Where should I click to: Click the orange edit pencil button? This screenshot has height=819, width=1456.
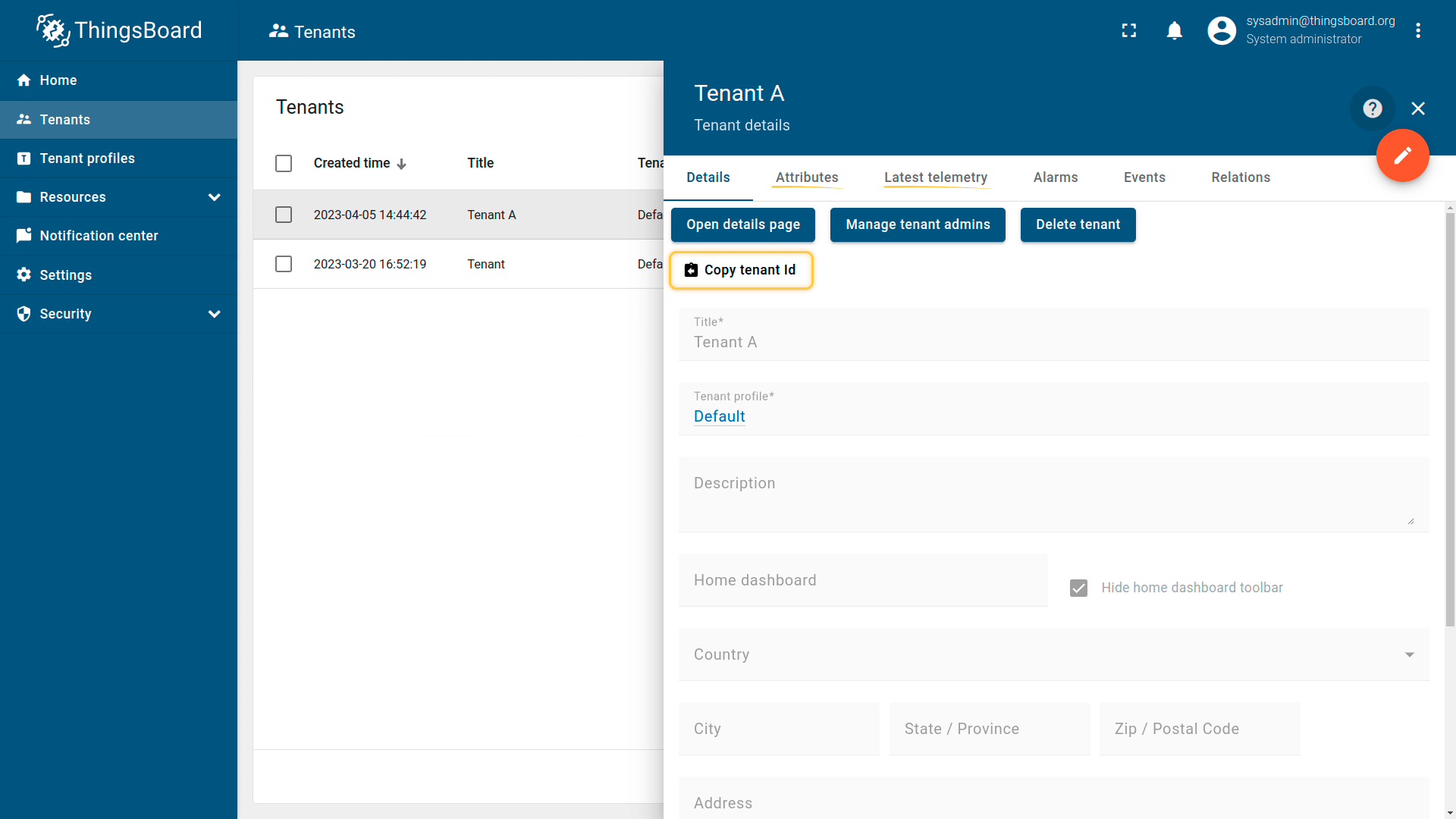(1402, 155)
